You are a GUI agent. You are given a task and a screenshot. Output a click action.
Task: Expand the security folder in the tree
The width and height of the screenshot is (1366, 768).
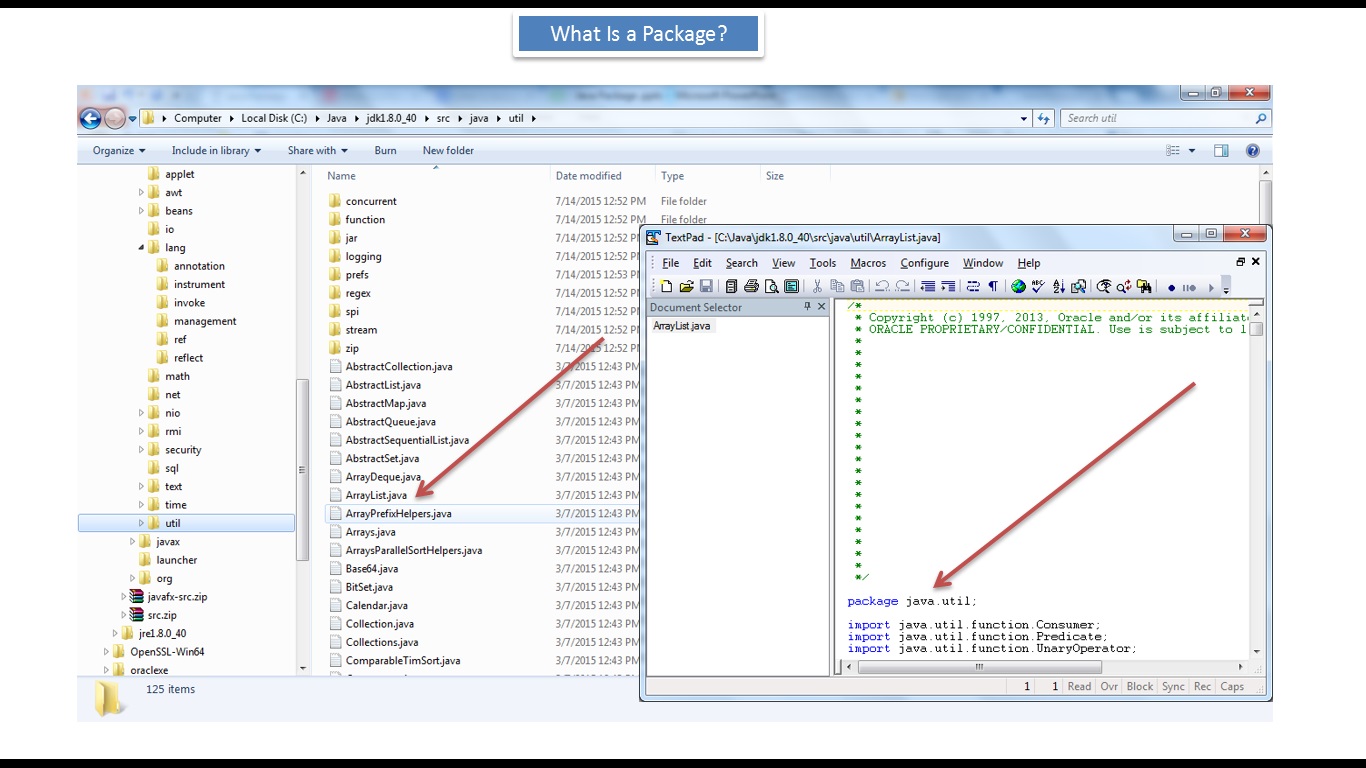coord(142,450)
